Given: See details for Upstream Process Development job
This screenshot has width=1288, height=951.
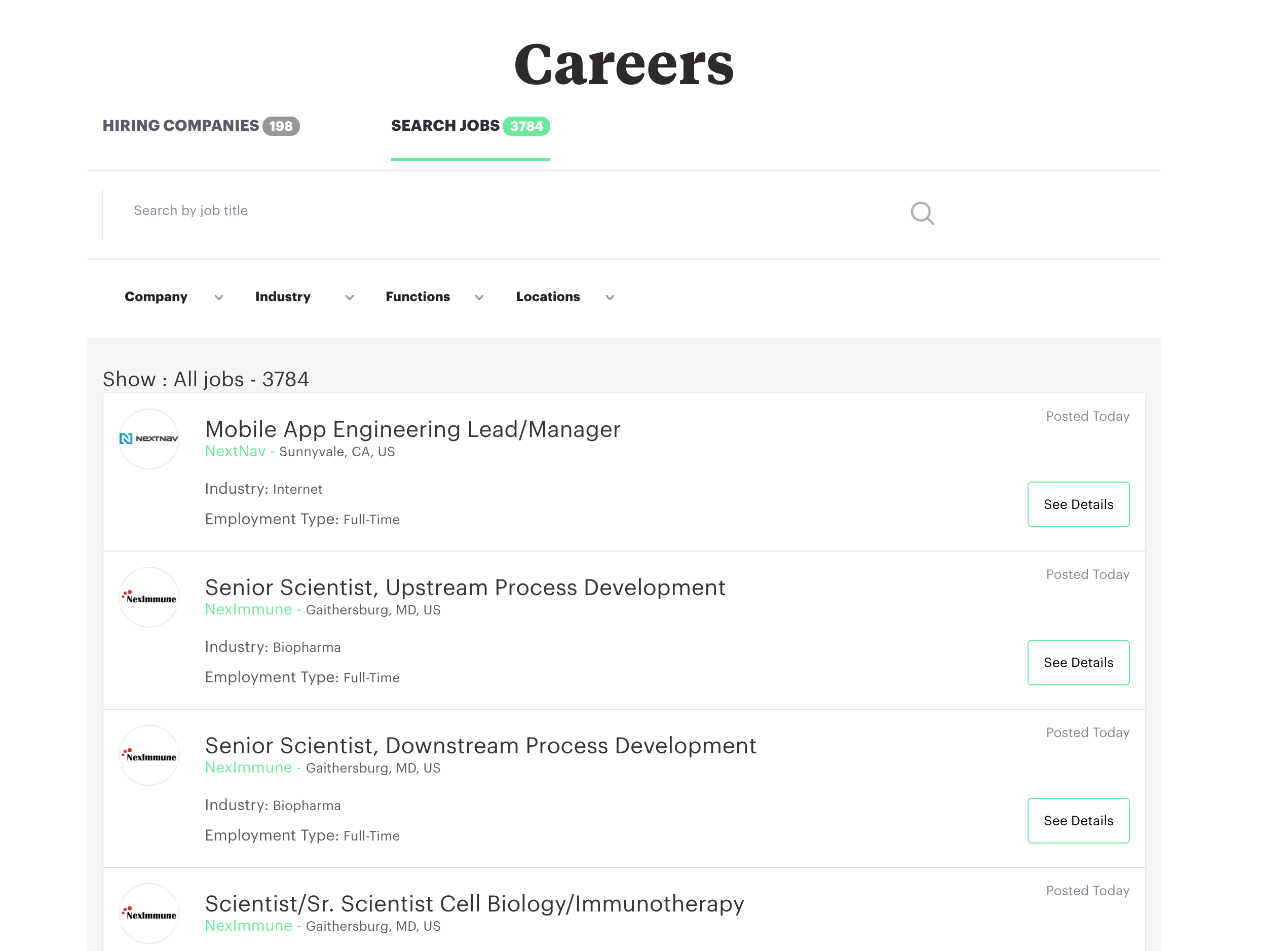Looking at the screenshot, I should pos(1077,662).
